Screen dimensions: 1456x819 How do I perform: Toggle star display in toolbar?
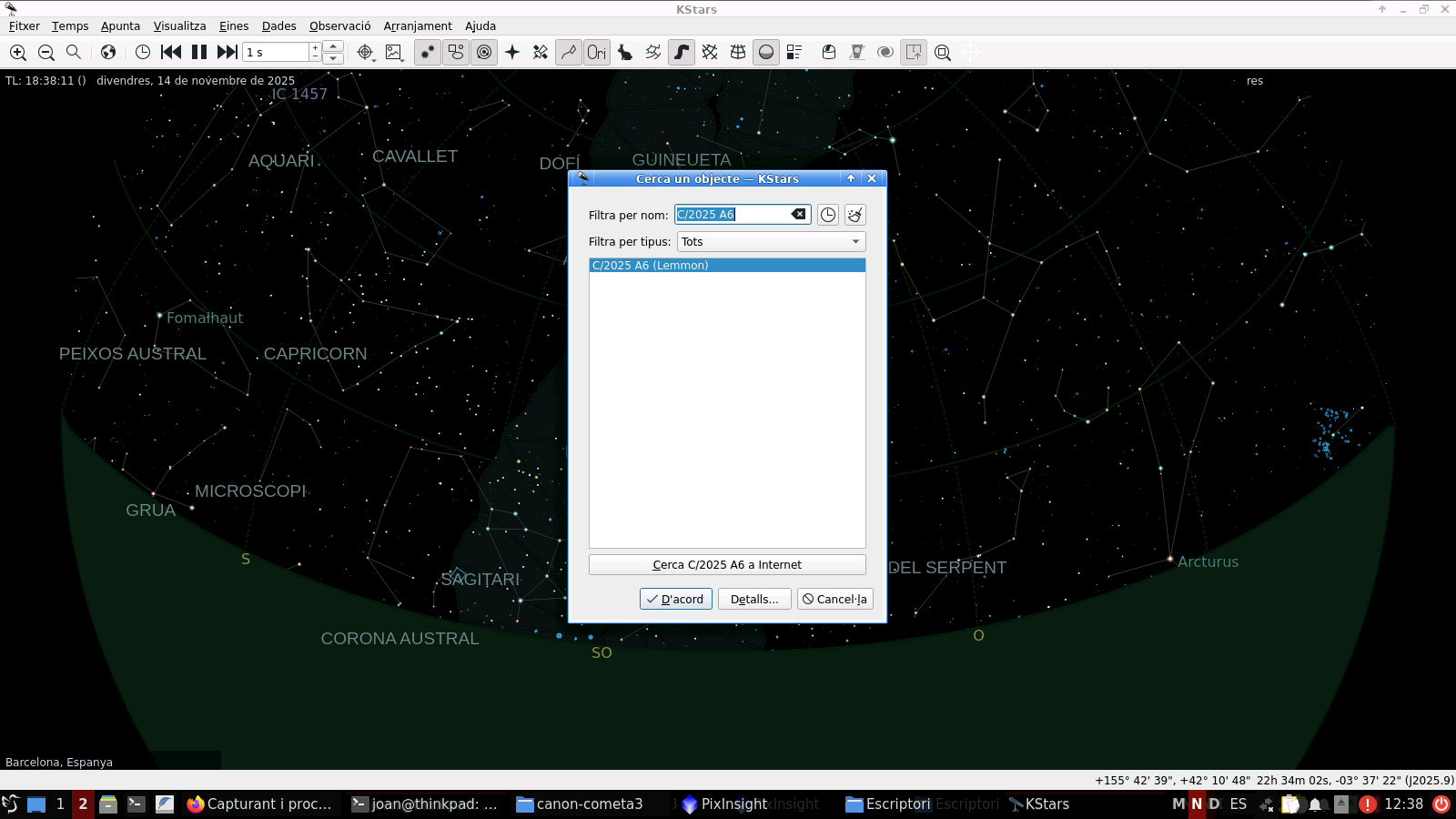[427, 53]
